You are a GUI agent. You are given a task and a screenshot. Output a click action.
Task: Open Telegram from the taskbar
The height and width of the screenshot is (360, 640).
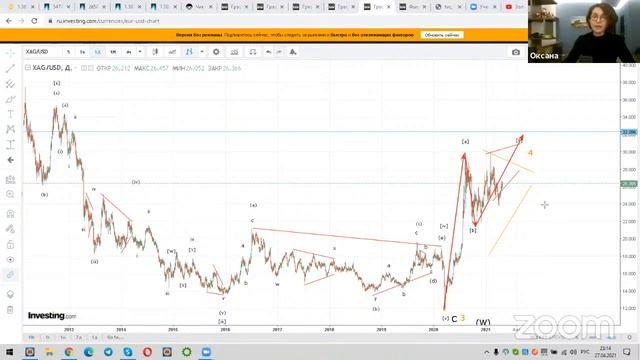click(108, 352)
